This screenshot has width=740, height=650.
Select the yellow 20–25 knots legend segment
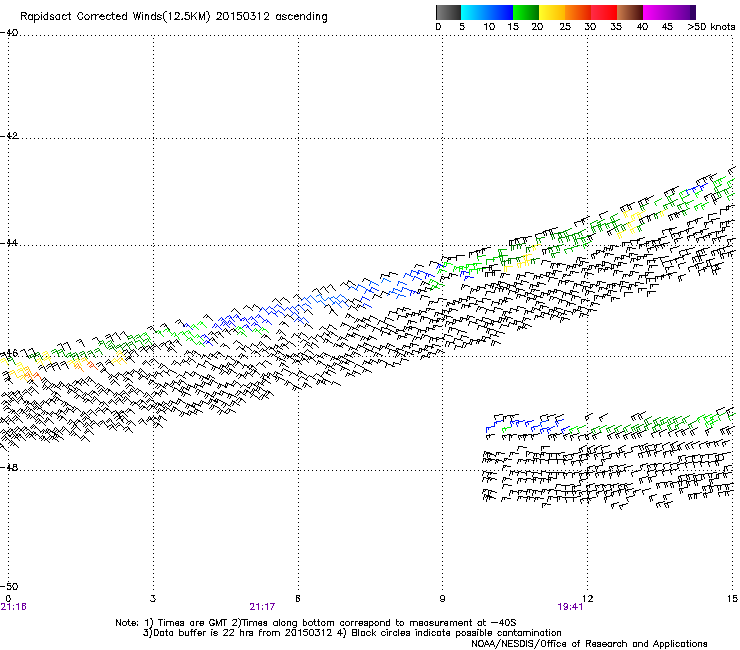[x=552, y=12]
